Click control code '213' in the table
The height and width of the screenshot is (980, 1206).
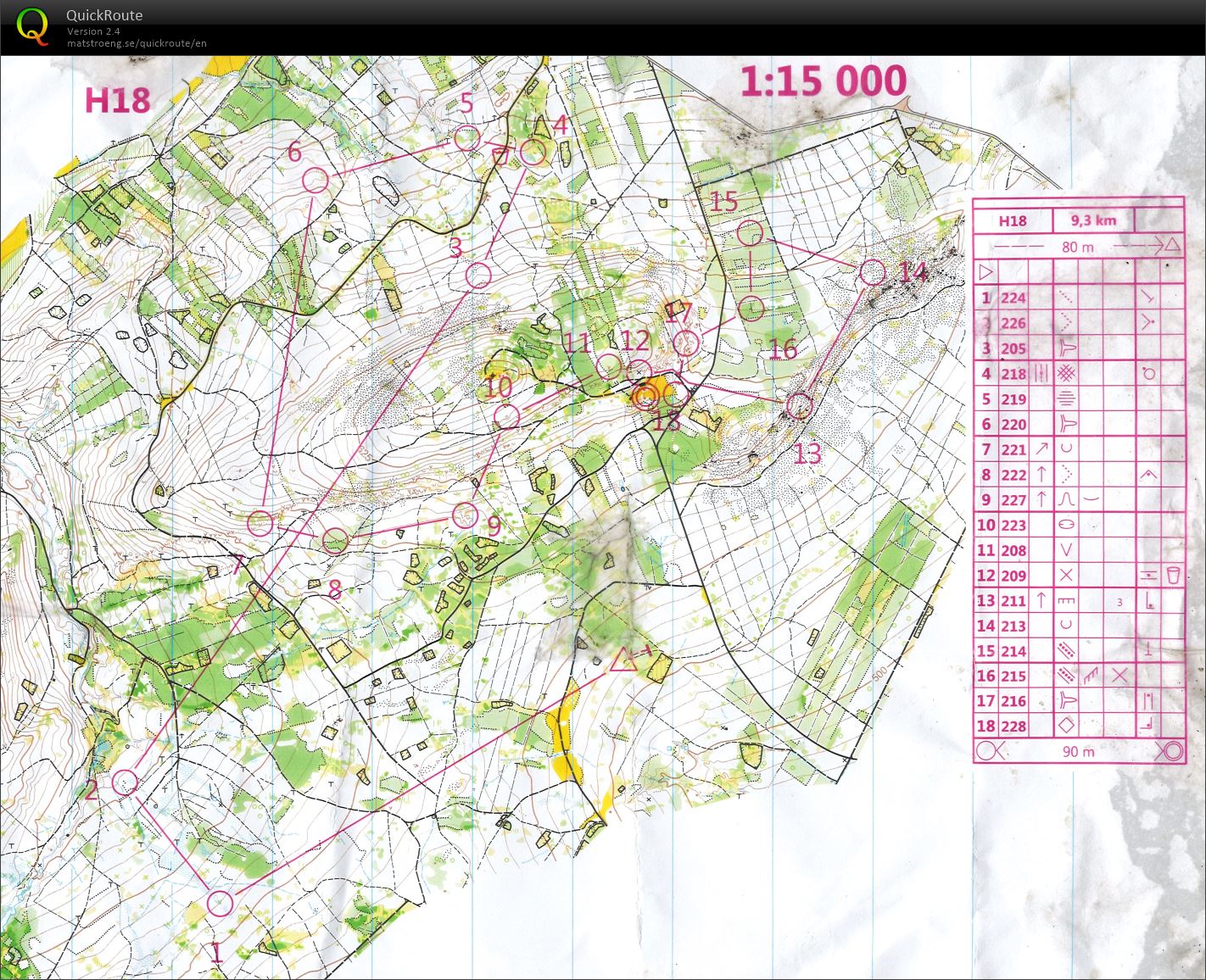(1013, 626)
